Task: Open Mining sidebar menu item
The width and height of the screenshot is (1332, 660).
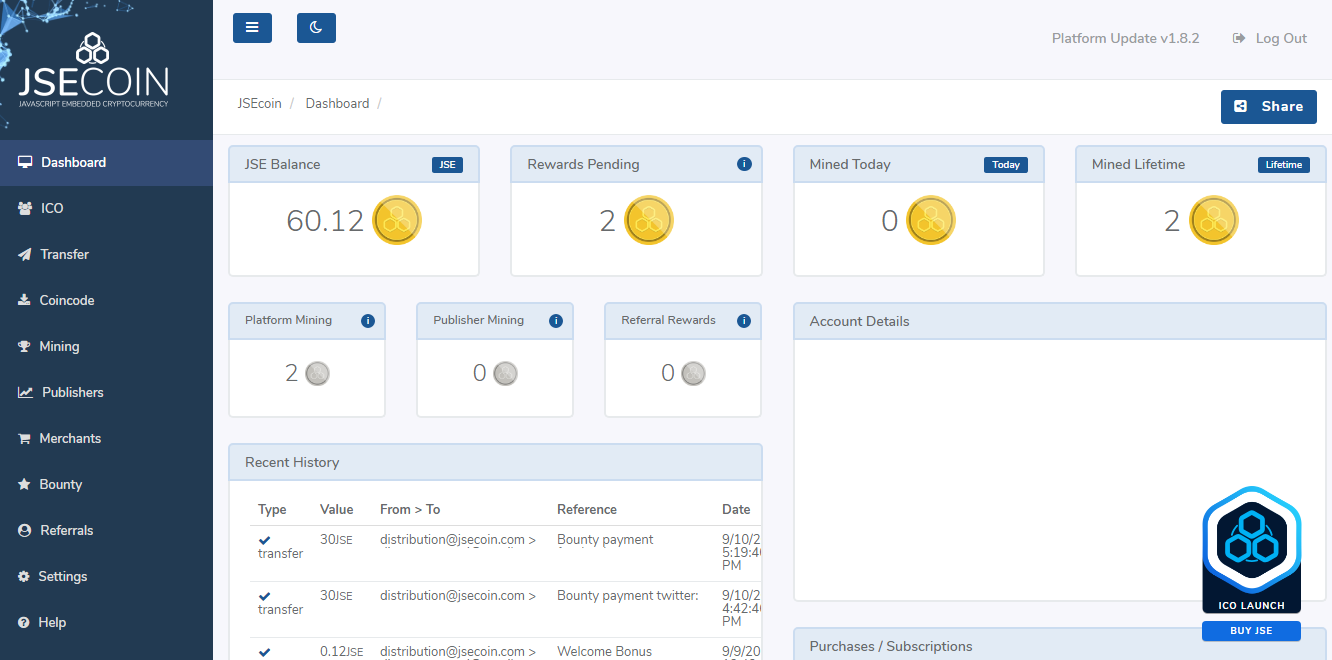Action: click(x=106, y=346)
